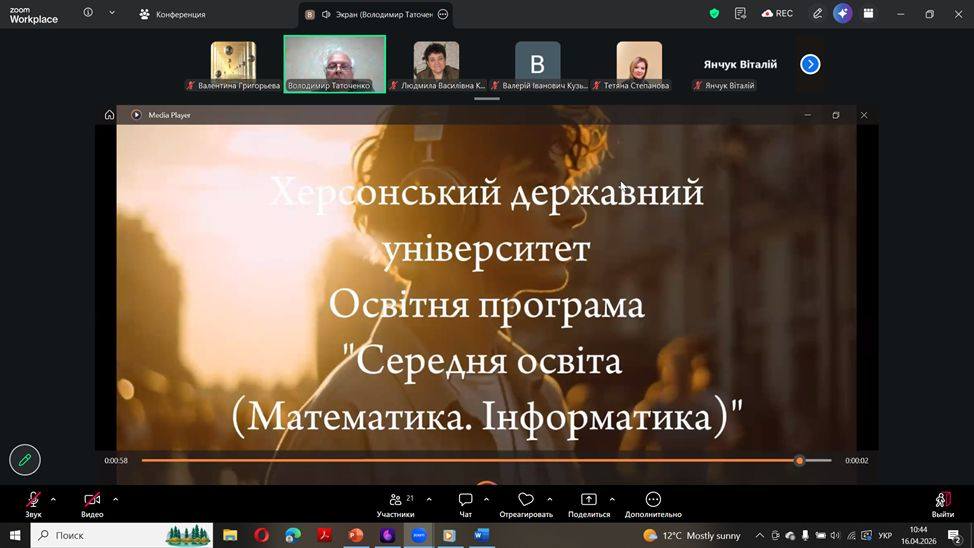Viewport: 974px width, 548px height.
Task: Expand audio options arrow beside Звук
Action: pyautogui.click(x=53, y=499)
